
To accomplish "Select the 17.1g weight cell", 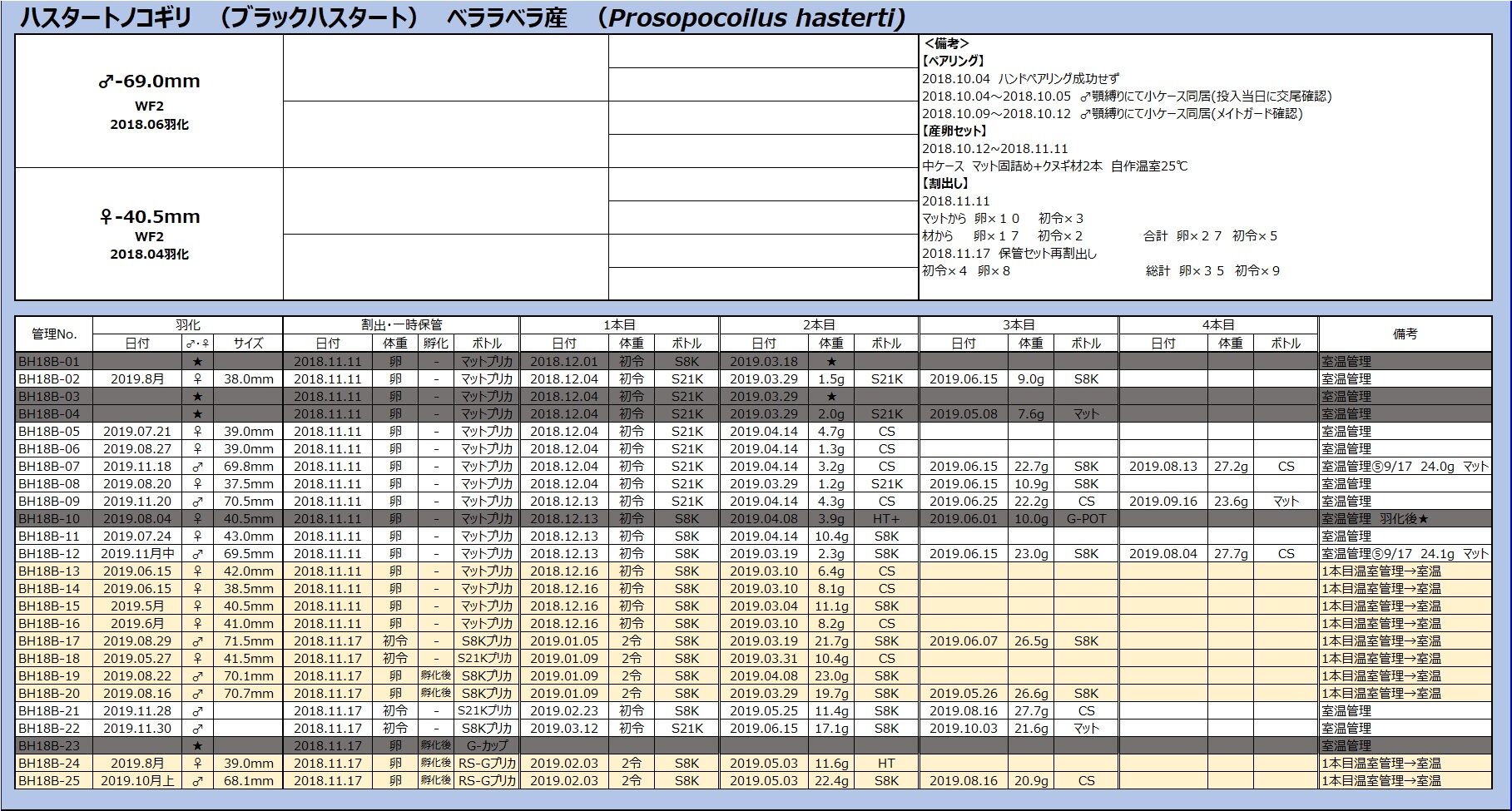I will (x=831, y=728).
